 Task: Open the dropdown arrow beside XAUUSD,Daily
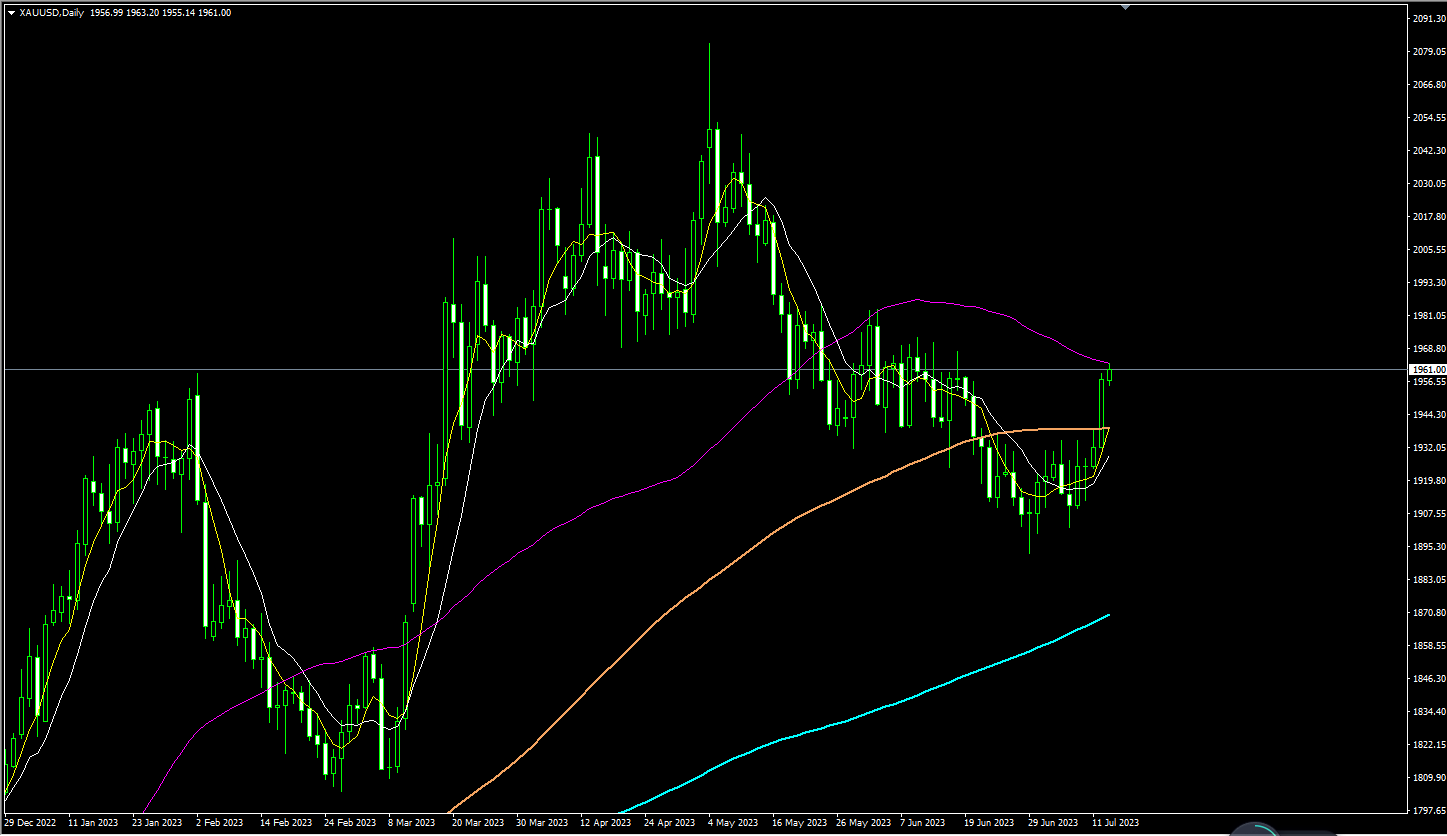[11, 13]
